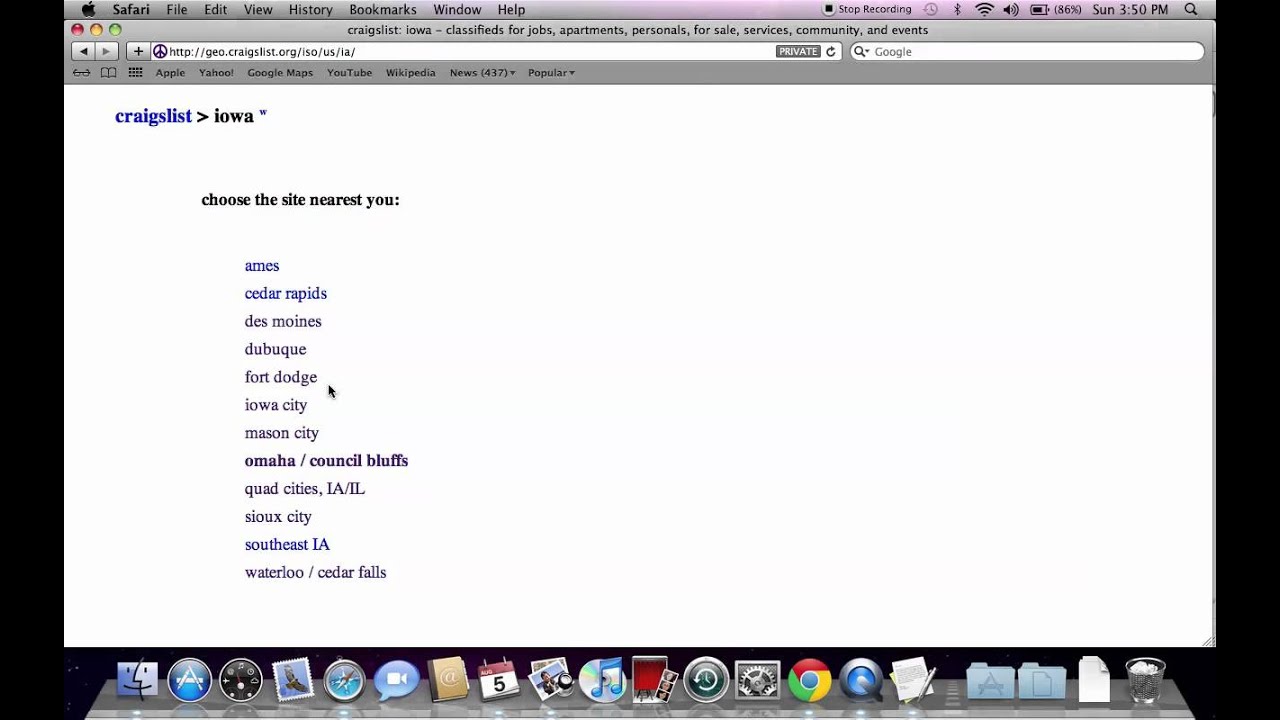Select the omaha / council bluffs link
The image size is (1280, 720).
click(326, 461)
